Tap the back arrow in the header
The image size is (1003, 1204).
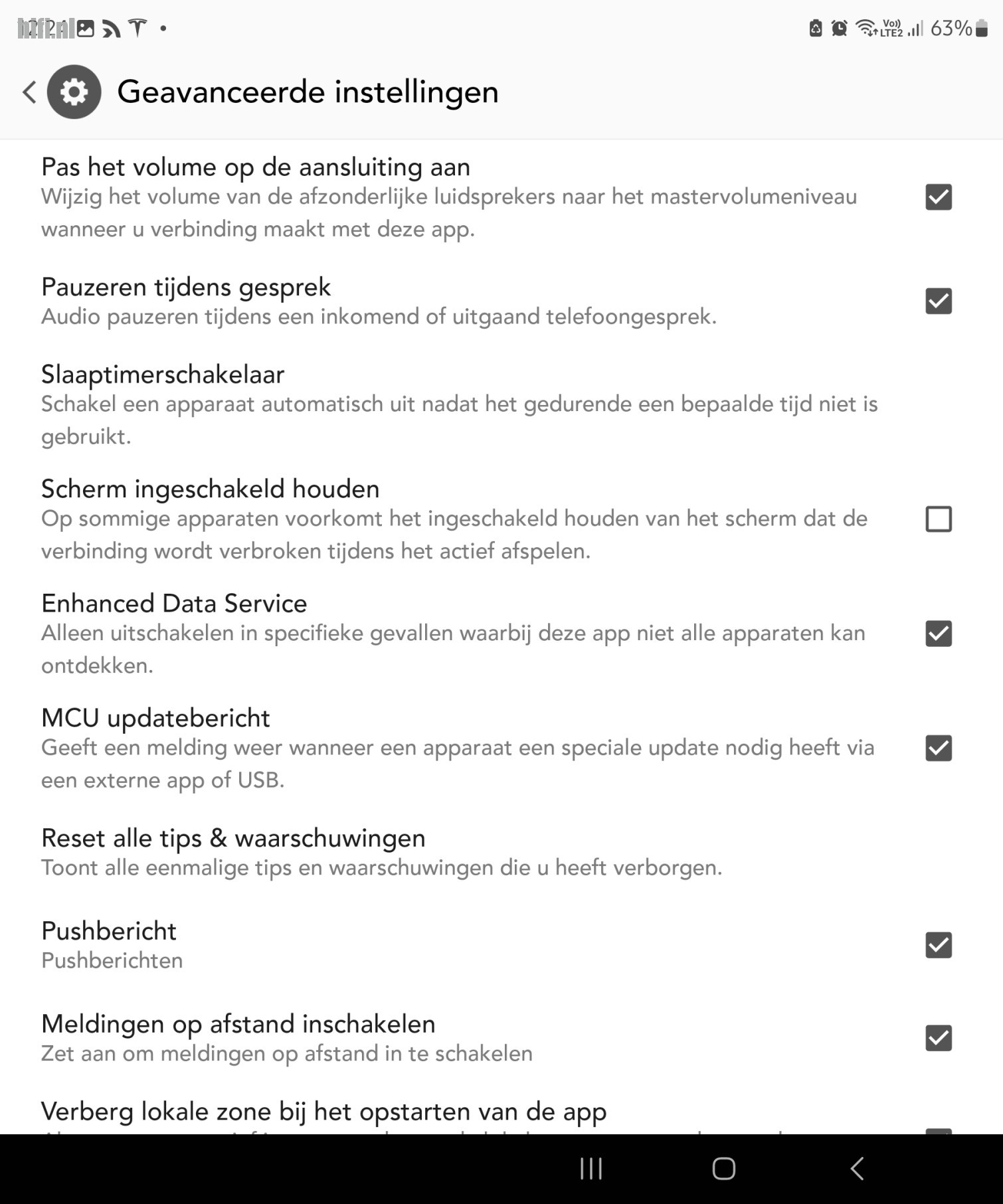[x=29, y=92]
